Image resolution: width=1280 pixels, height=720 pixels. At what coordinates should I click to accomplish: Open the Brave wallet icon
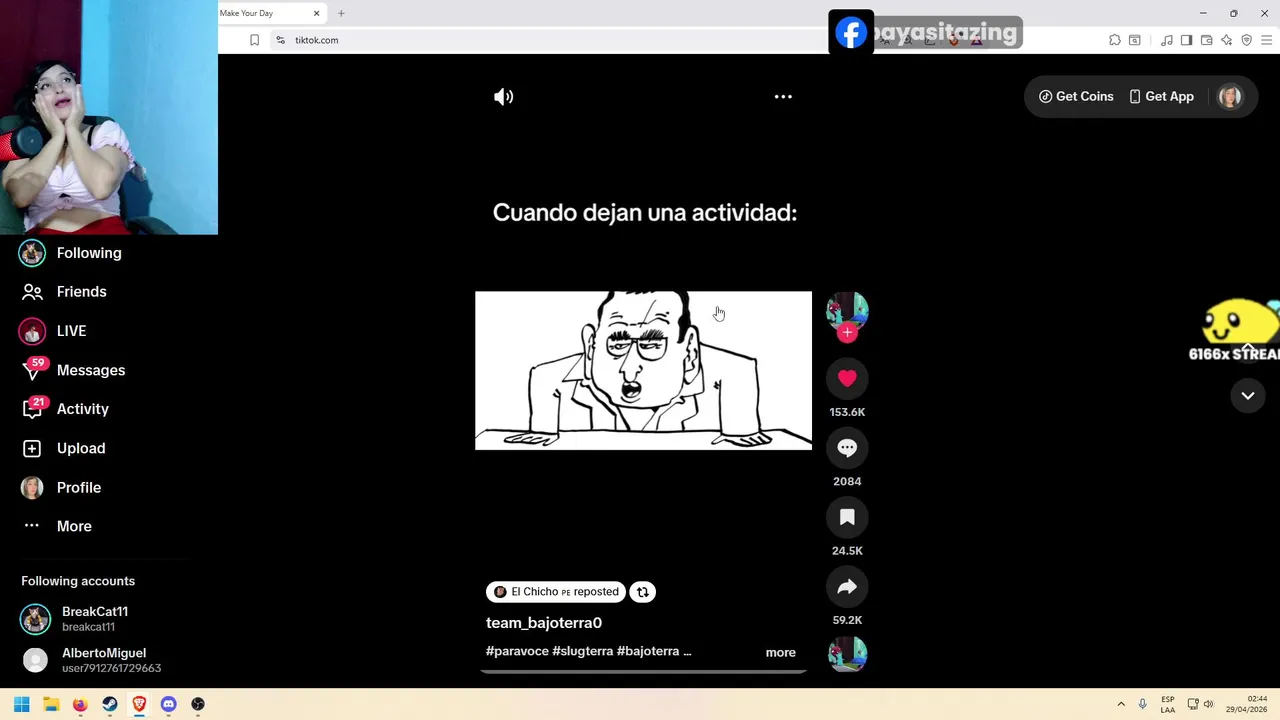tap(1207, 40)
